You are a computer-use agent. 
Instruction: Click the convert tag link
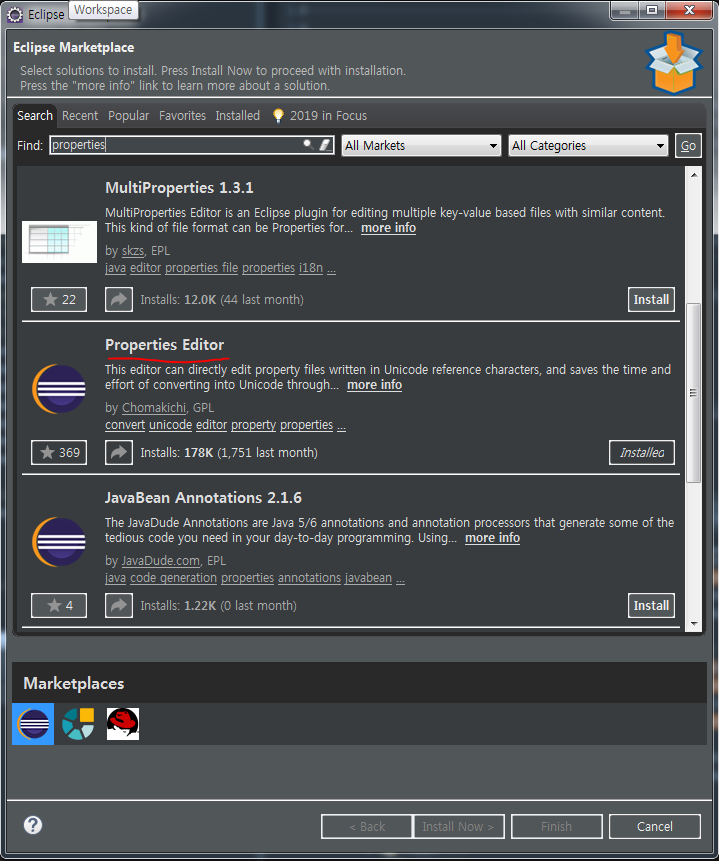pyautogui.click(x=125, y=425)
